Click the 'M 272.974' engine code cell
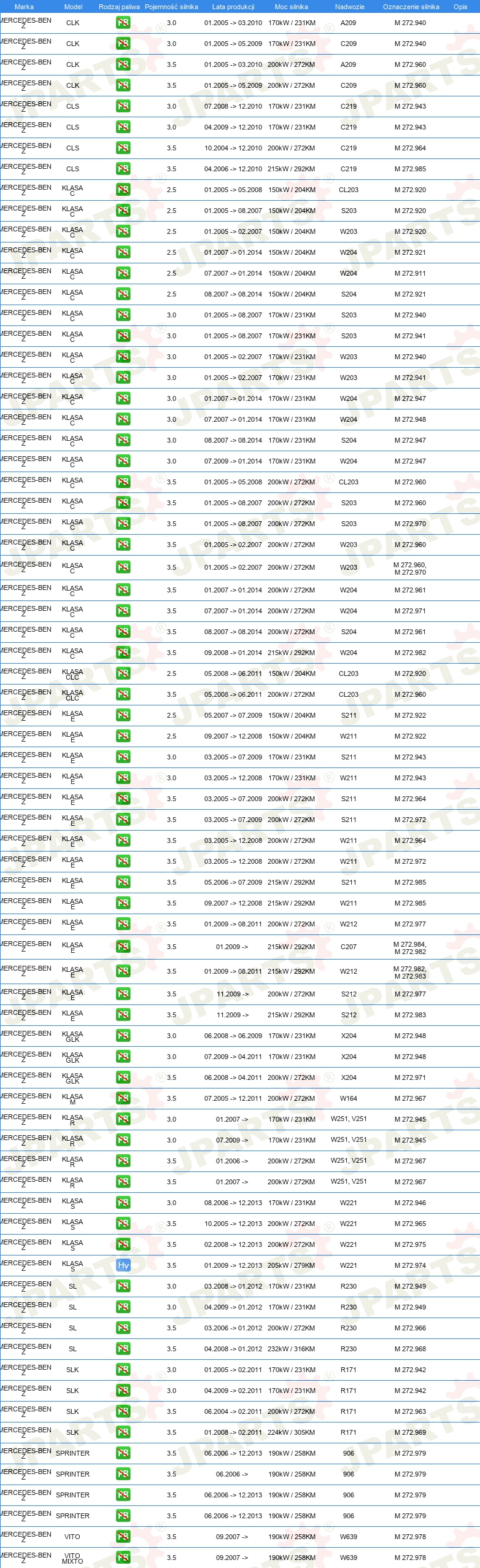Screen dimensions: 480x1568 [410, 1265]
